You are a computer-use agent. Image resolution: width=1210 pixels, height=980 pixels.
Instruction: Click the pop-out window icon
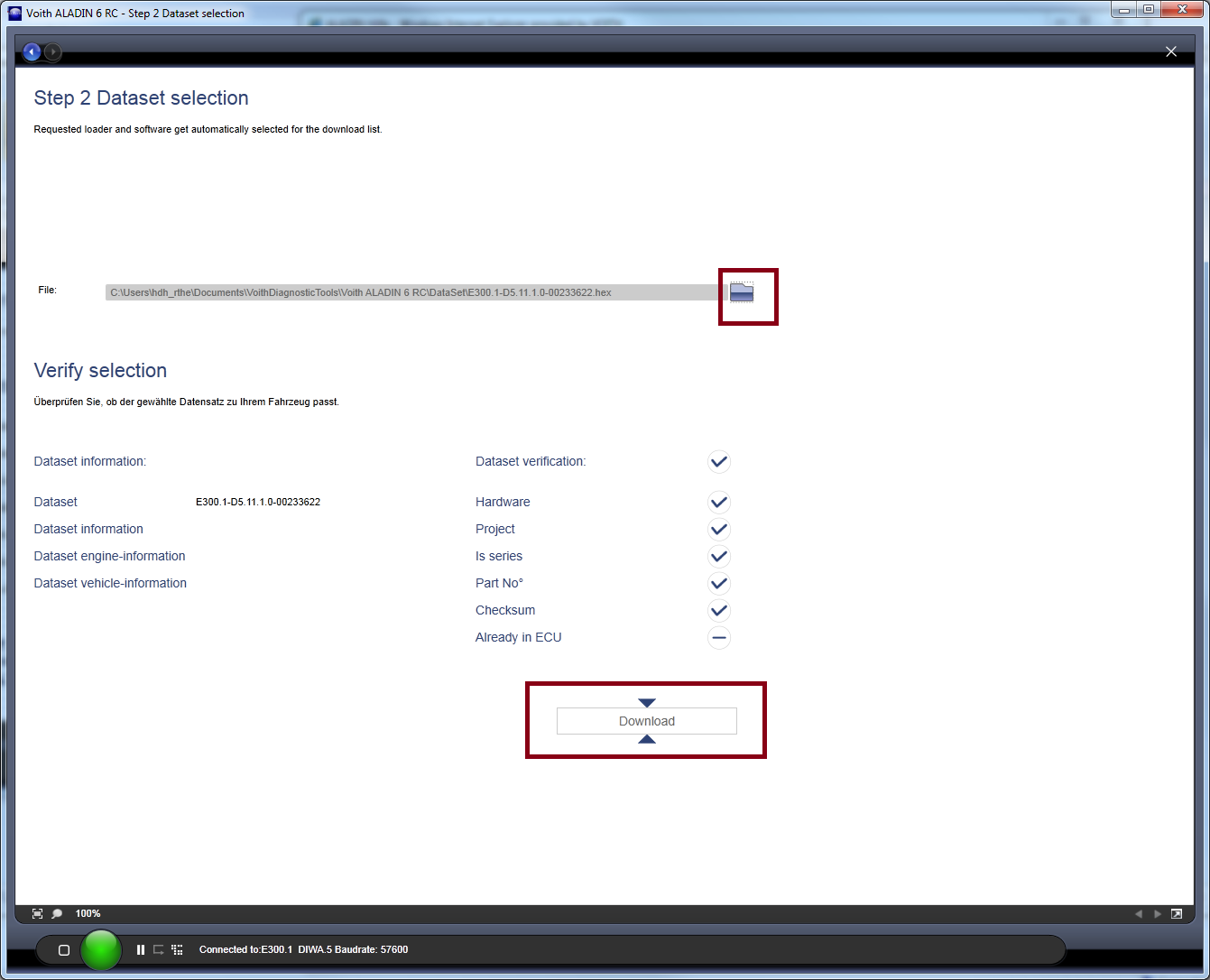tap(1177, 914)
